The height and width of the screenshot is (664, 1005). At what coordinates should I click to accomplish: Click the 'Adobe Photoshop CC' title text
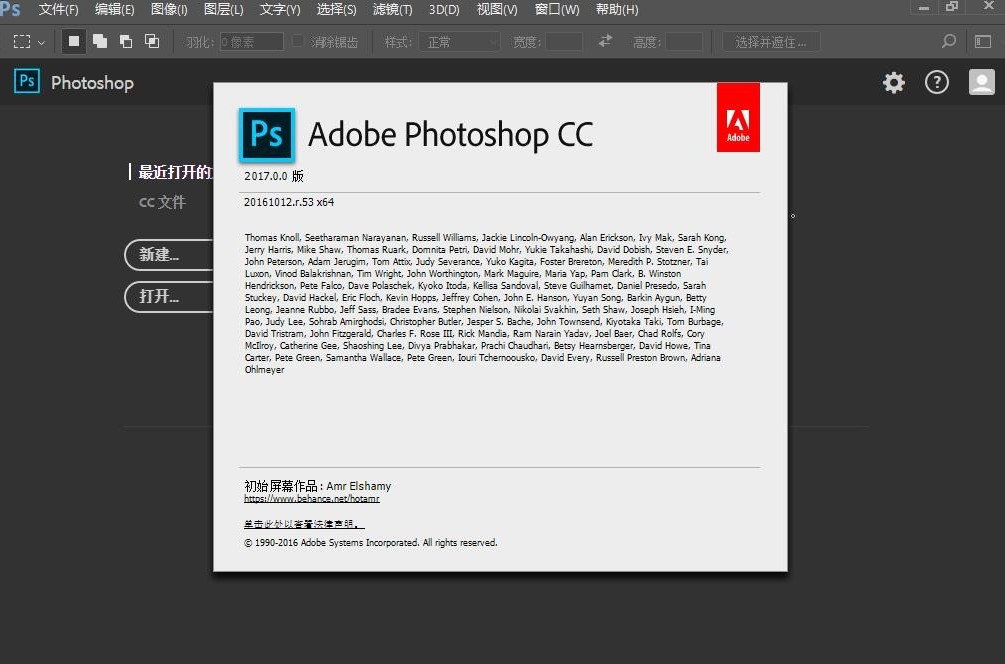pos(451,135)
